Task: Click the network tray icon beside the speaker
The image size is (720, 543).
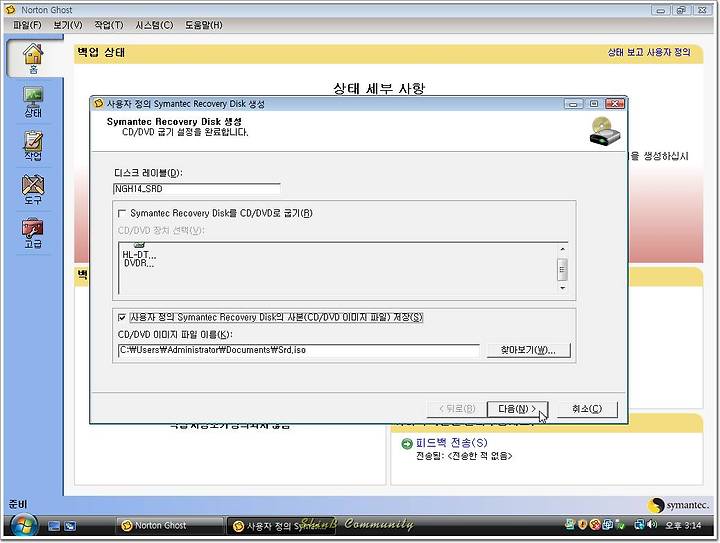Action: (x=640, y=525)
